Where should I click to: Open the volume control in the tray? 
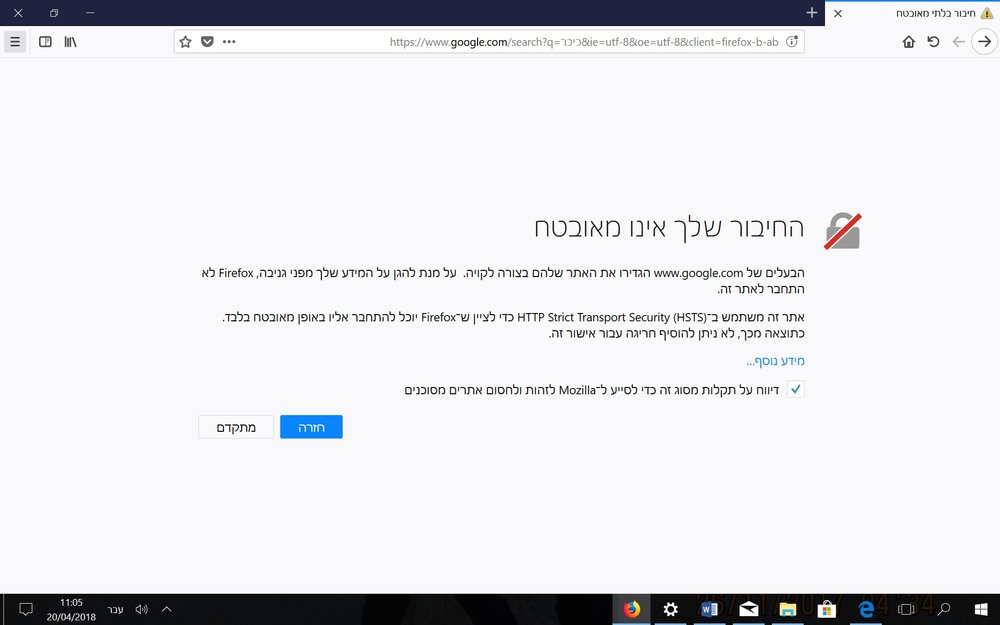click(x=142, y=610)
